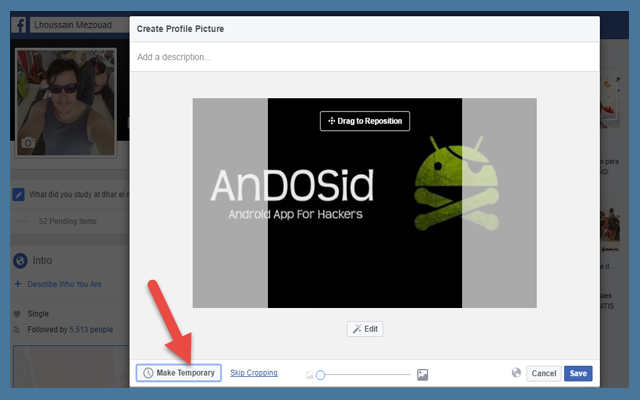Image resolution: width=640 pixels, height=400 pixels.
Task: Click the Lhoussain Mezouad search box
Action: [80, 25]
